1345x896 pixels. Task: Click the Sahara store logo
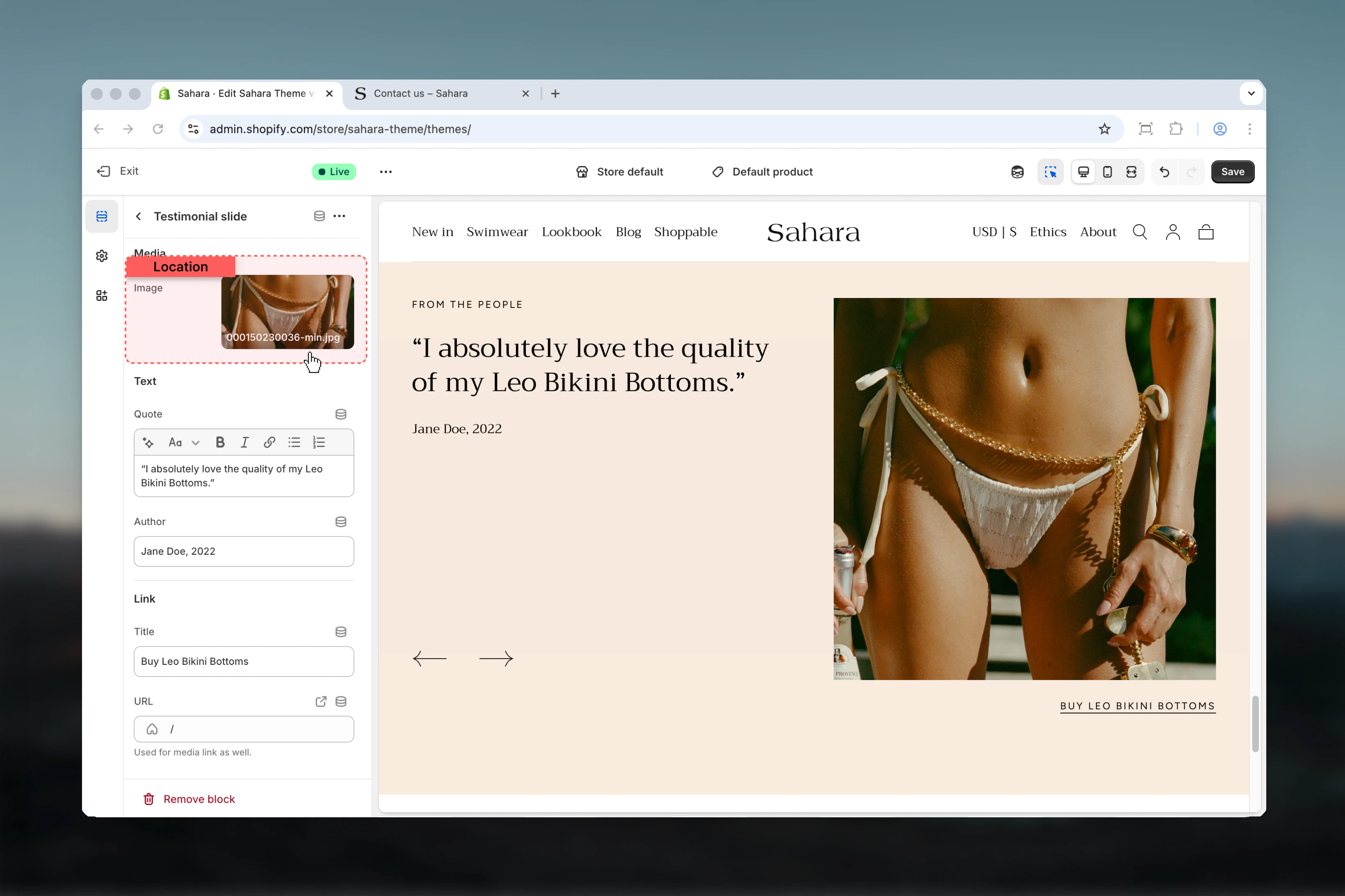[x=814, y=232]
